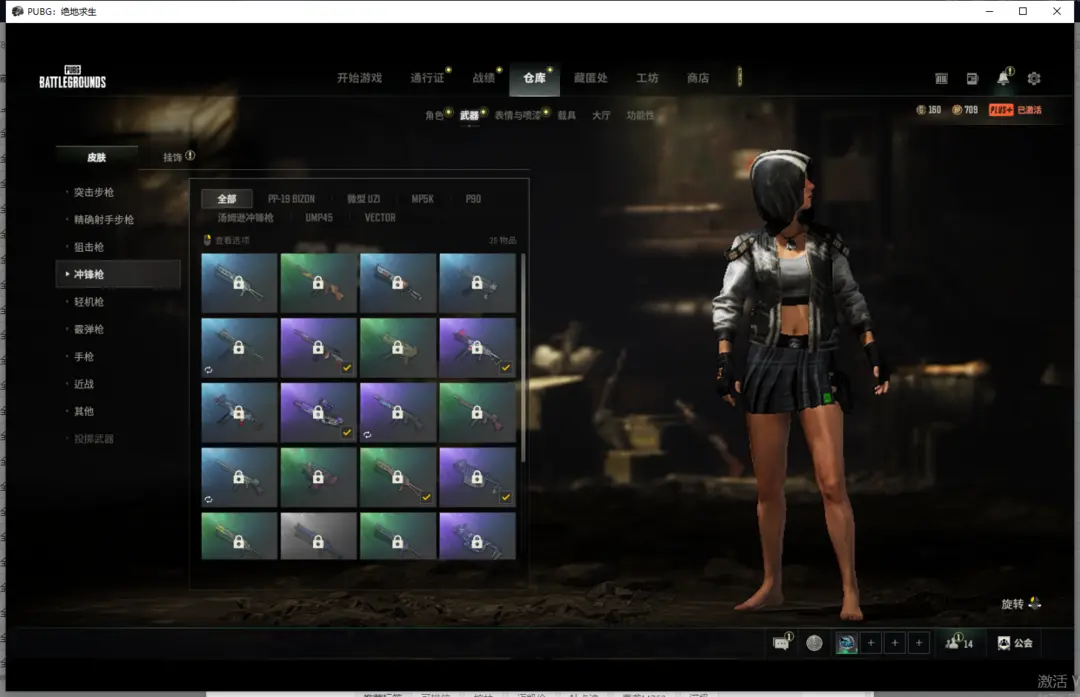Toggle checkmark on second-row second purple skin
Image resolution: width=1080 pixels, height=697 pixels.
click(346, 368)
